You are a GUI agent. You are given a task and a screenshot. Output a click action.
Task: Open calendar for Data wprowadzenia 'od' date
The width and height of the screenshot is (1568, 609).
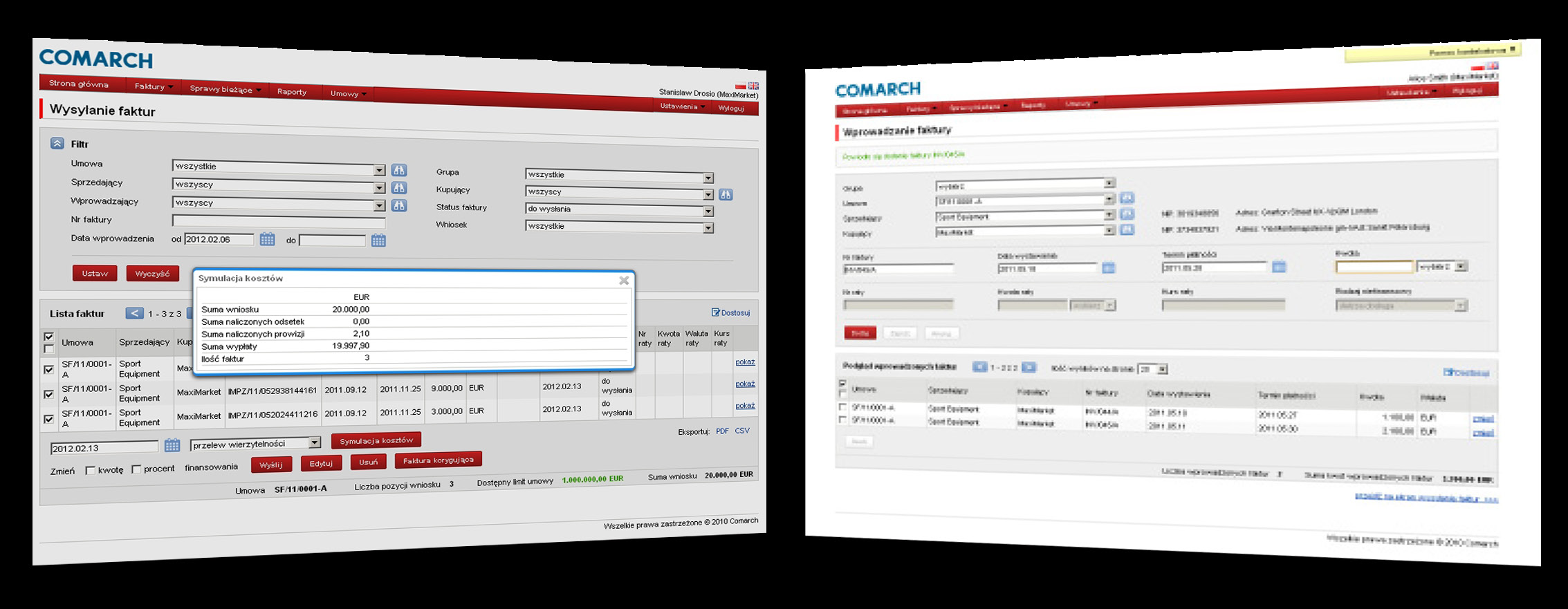click(x=267, y=240)
